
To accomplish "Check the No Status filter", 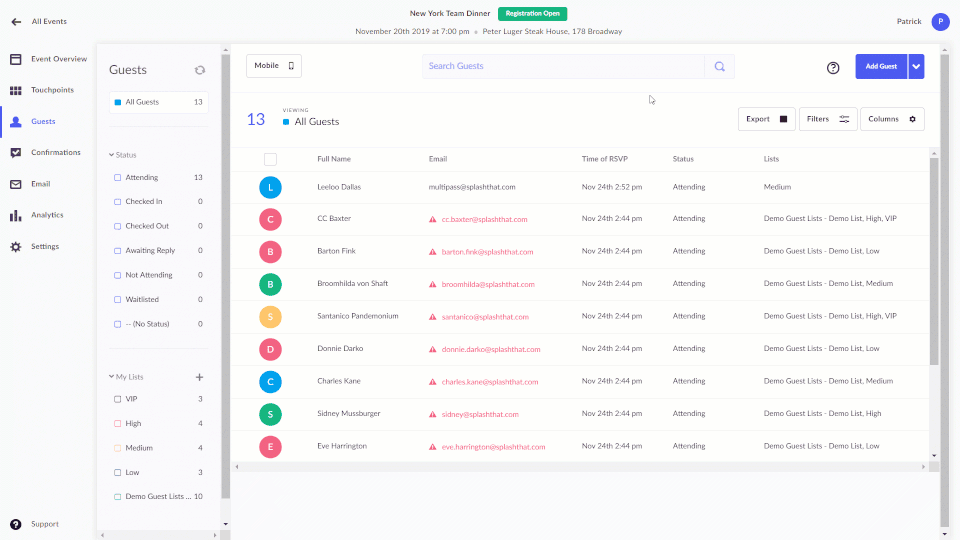I will (118, 324).
